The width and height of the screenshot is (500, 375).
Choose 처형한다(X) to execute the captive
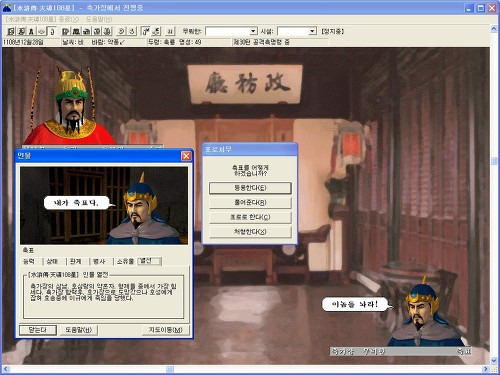[250, 232]
